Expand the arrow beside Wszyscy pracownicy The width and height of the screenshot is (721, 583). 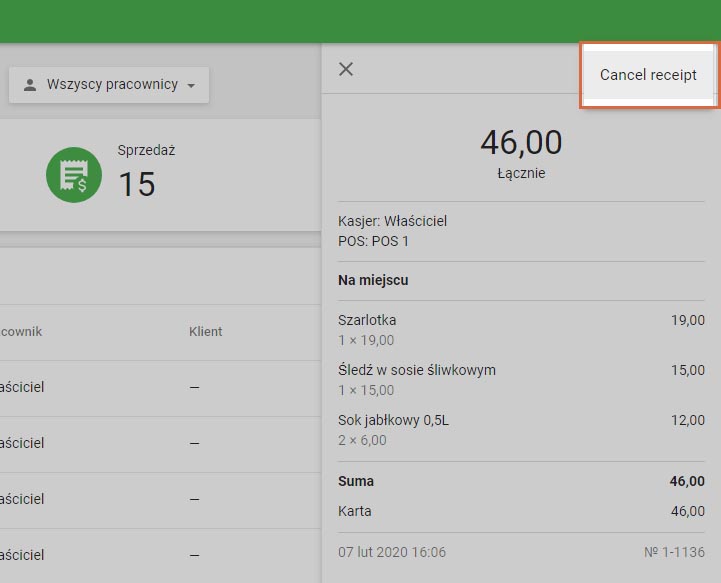click(191, 86)
